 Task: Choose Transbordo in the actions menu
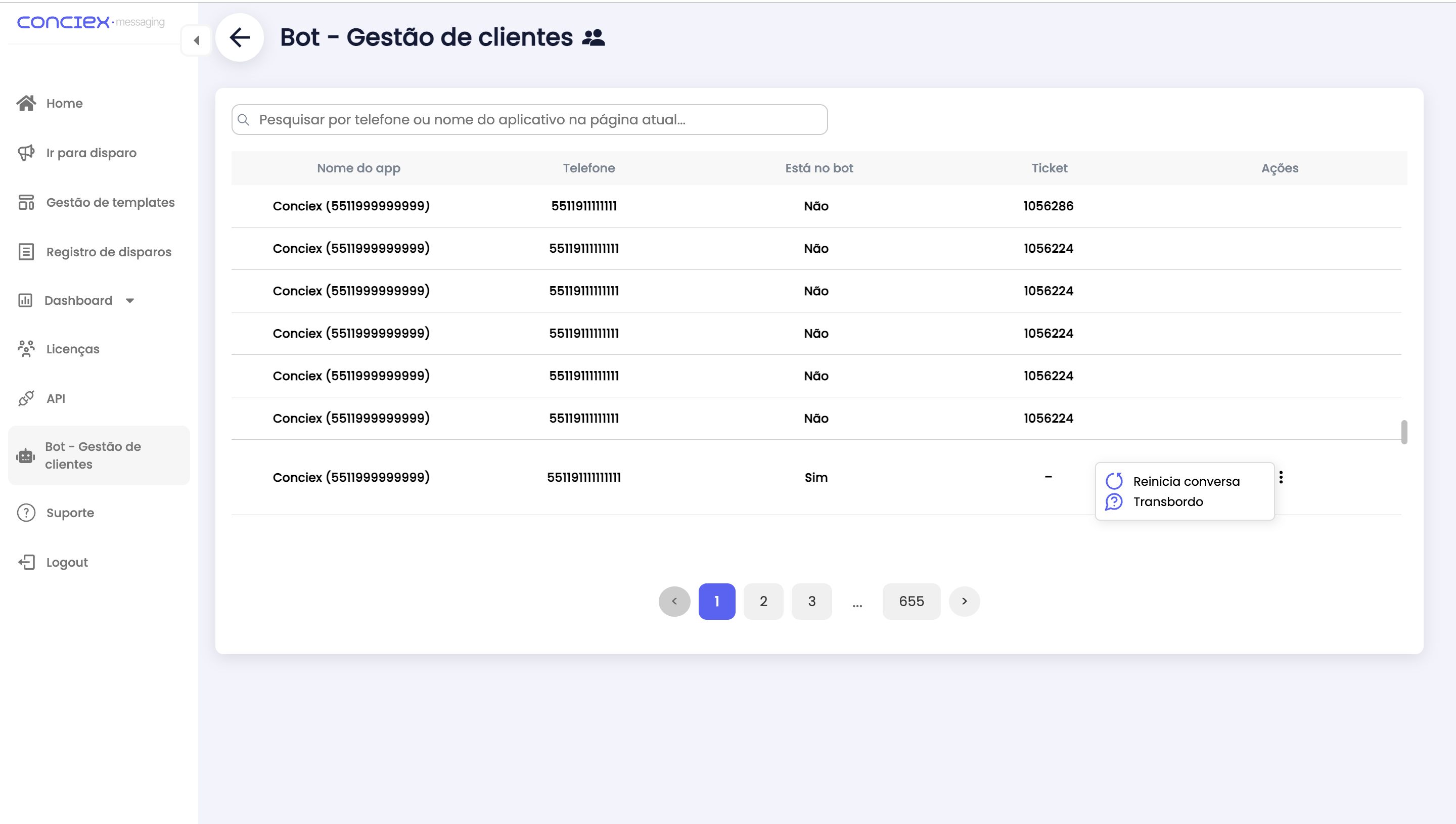(x=1167, y=501)
